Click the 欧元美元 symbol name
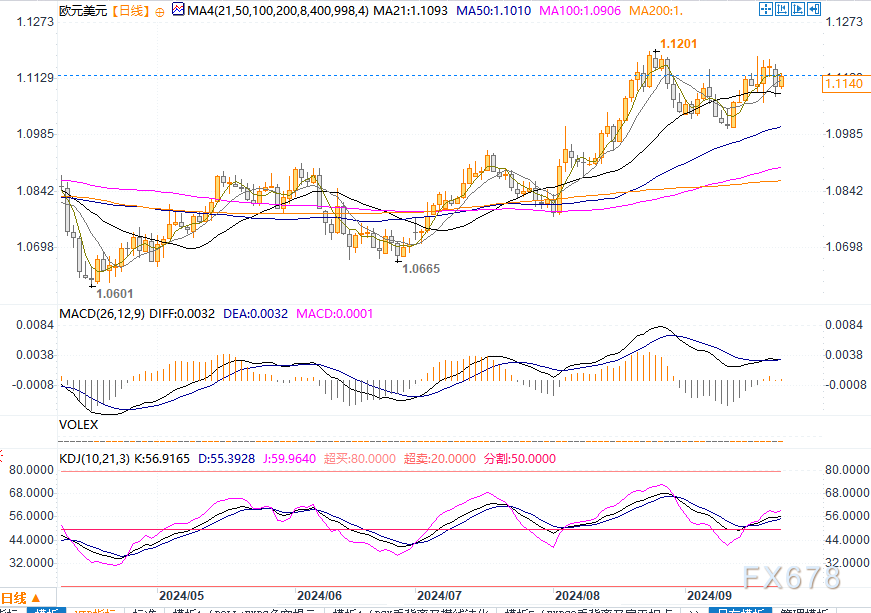Image resolution: width=871 pixels, height=613 pixels. click(83, 11)
